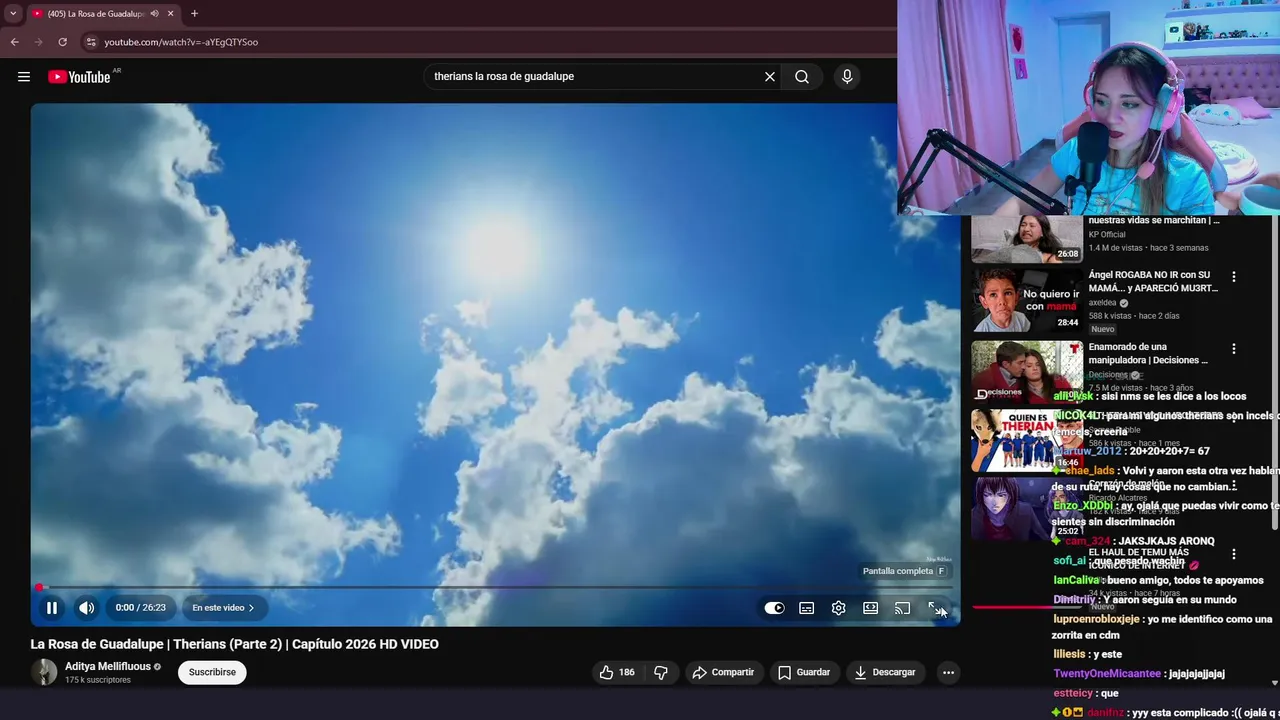Viewport: 1280px width, 720px height.
Task: Open Aditya Mellifluous channel avatar
Action: click(44, 672)
